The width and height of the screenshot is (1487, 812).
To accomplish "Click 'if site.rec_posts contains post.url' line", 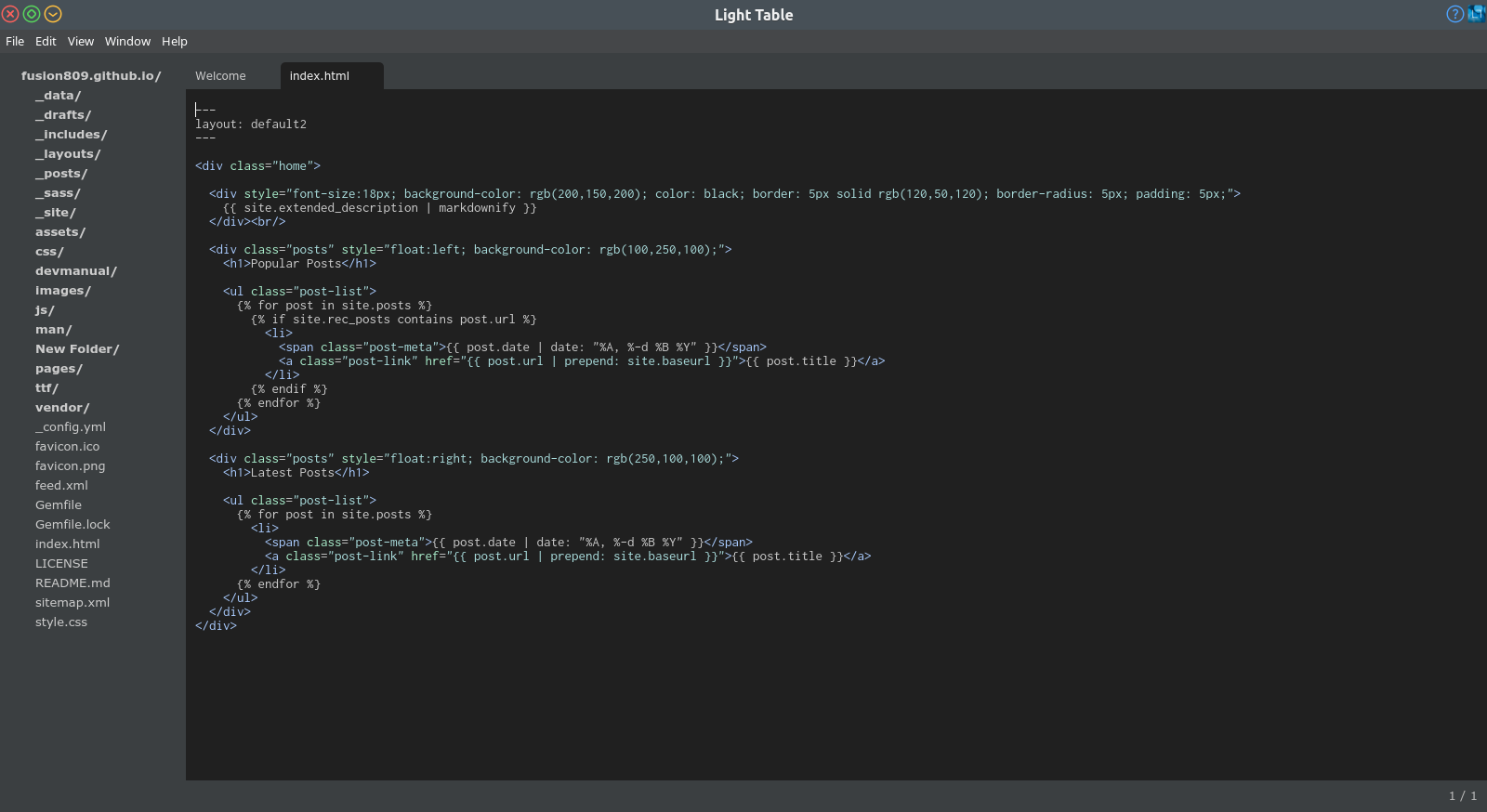I will tap(393, 320).
